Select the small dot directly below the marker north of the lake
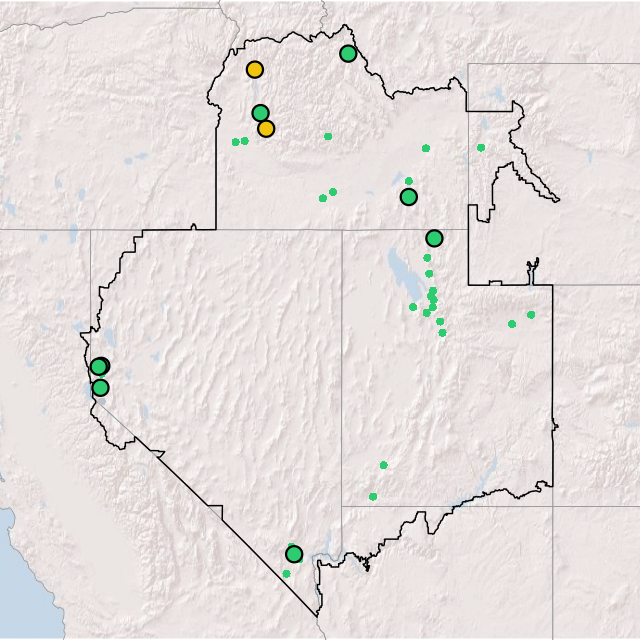This screenshot has width=640, height=640. pos(427,258)
